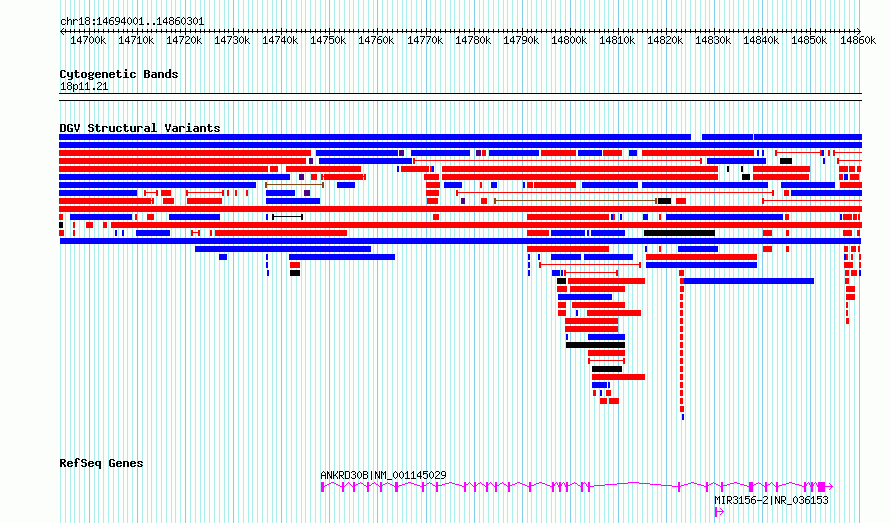Click the 14820k ruler tick label
This screenshot has width=890, height=523.
(x=665, y=40)
